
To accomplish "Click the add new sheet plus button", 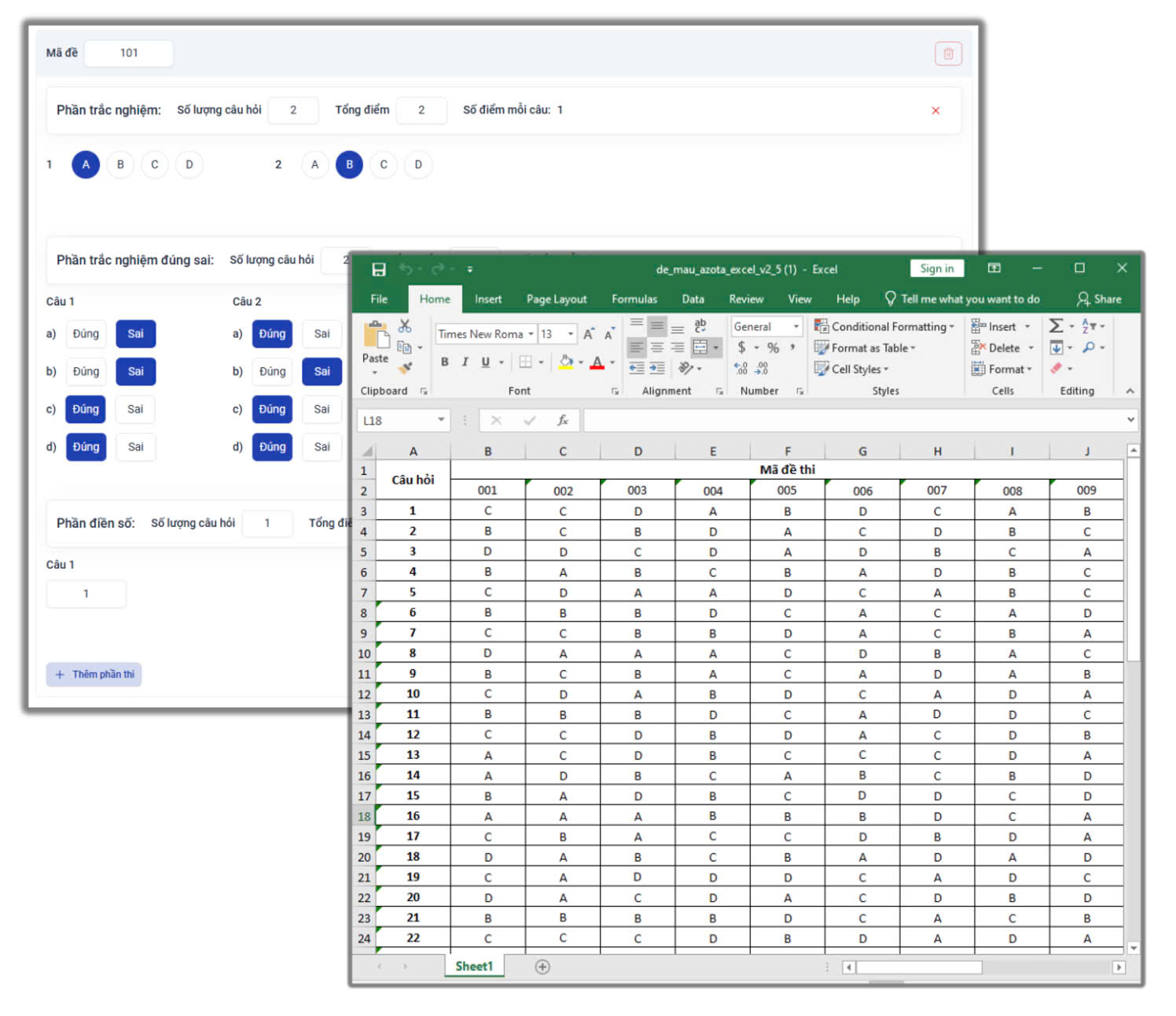I will (x=542, y=966).
